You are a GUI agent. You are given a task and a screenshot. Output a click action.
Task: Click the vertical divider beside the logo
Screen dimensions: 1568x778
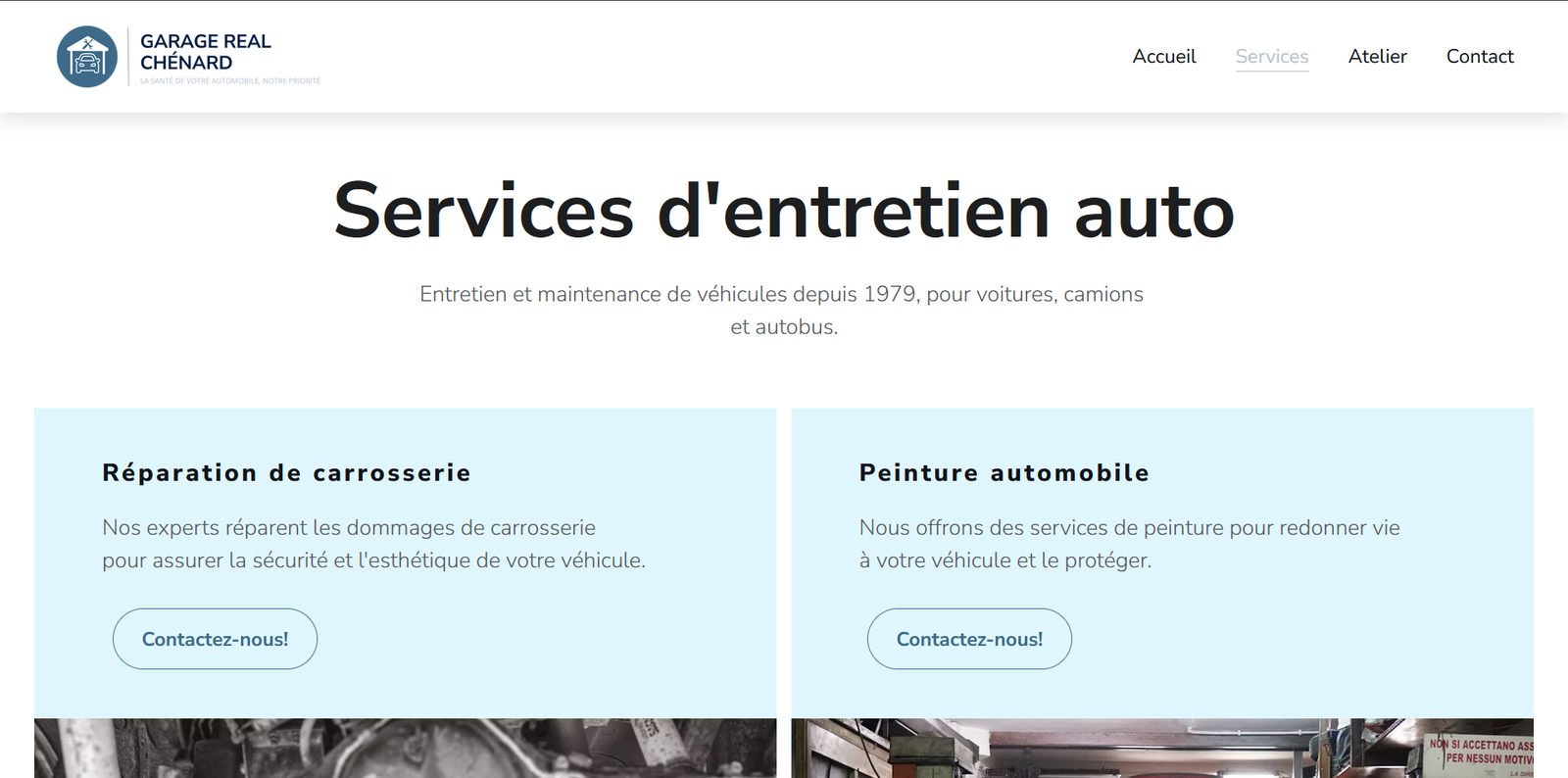tap(128, 57)
